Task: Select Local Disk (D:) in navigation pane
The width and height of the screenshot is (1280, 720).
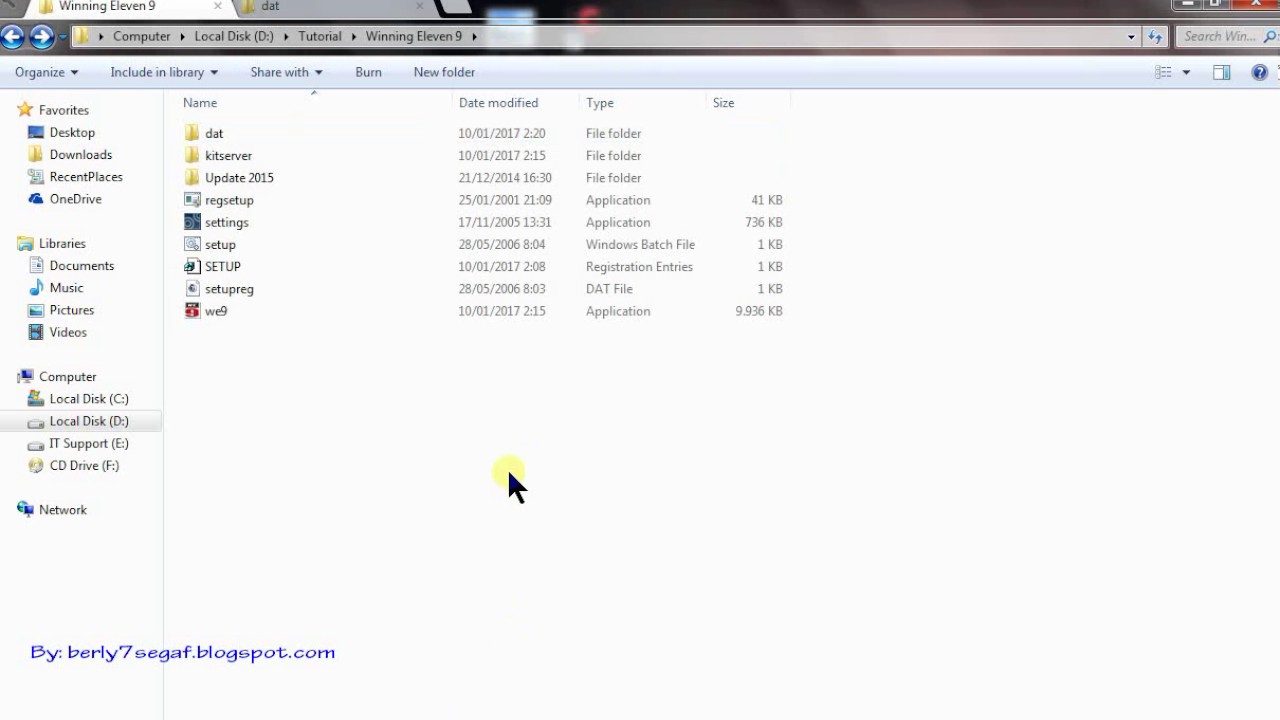Action: click(89, 421)
